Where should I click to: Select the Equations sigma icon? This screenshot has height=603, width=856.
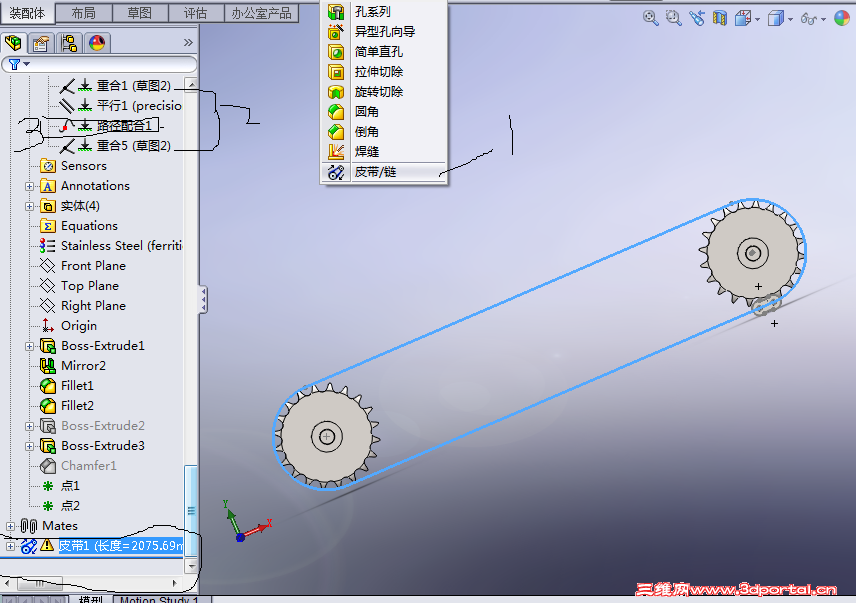pyautogui.click(x=47, y=226)
